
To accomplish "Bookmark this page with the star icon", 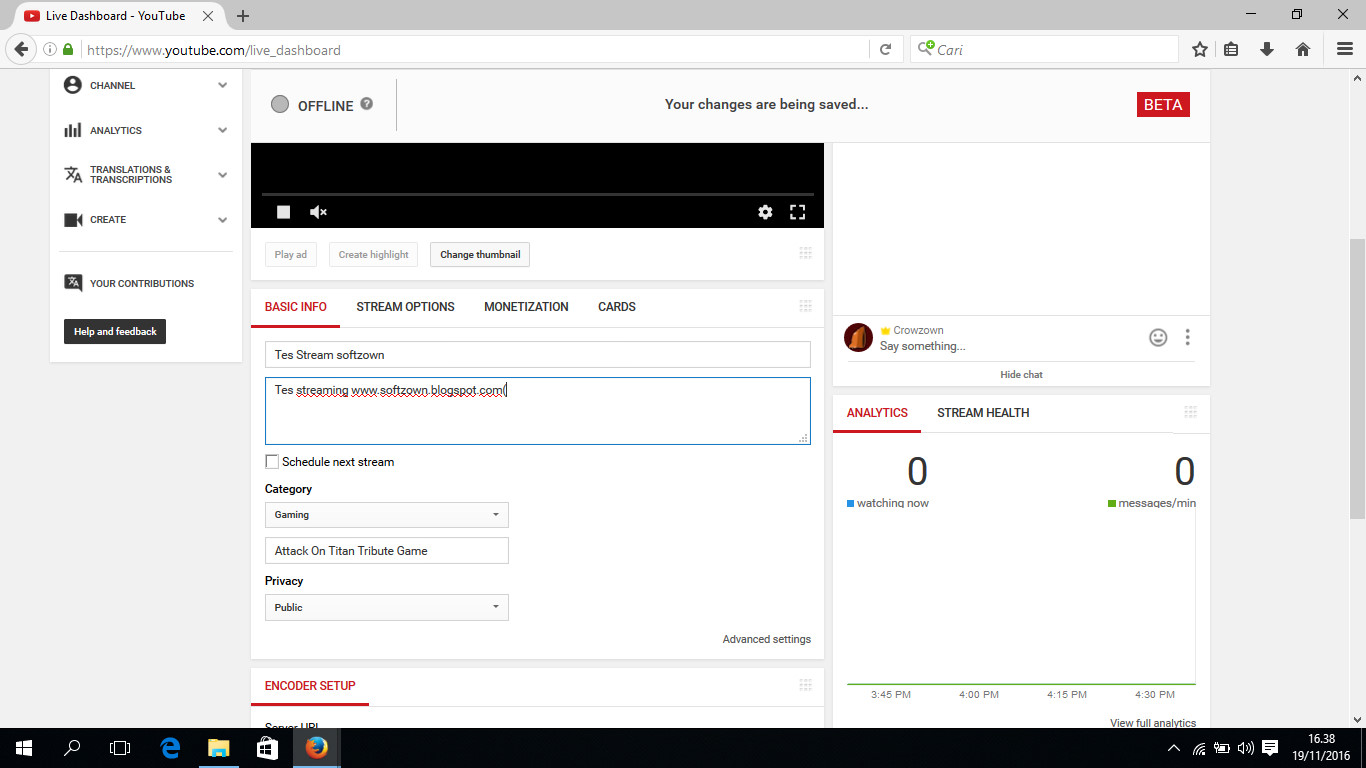I will (1200, 49).
